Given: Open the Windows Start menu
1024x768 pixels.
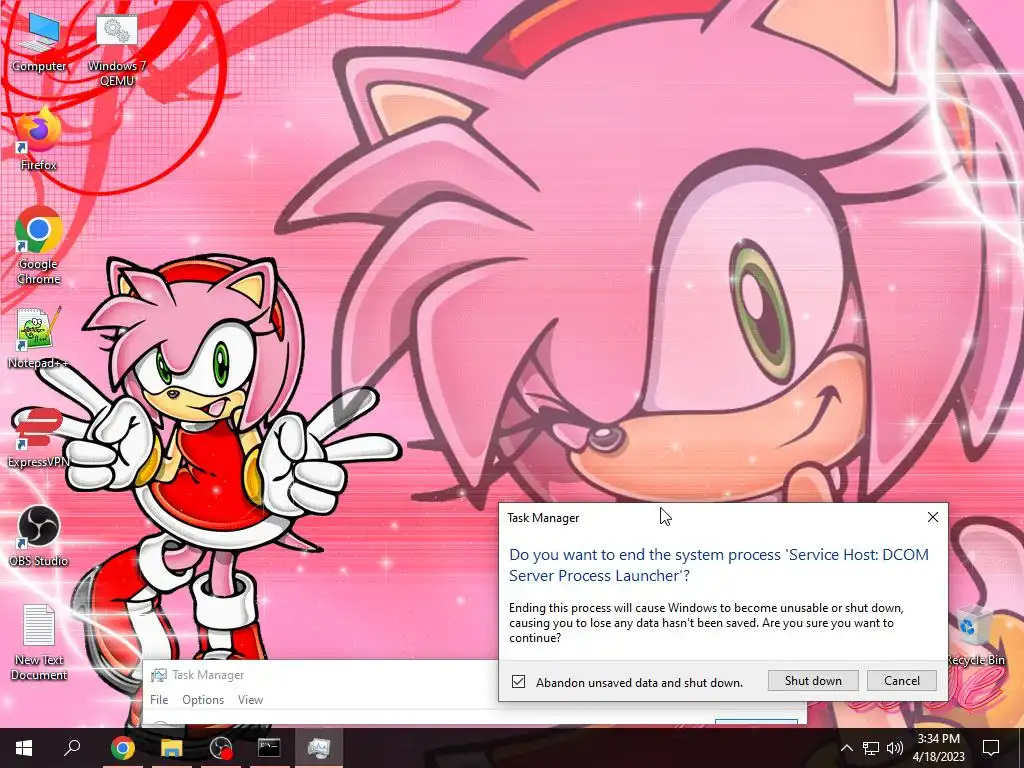Looking at the screenshot, I should (x=24, y=748).
